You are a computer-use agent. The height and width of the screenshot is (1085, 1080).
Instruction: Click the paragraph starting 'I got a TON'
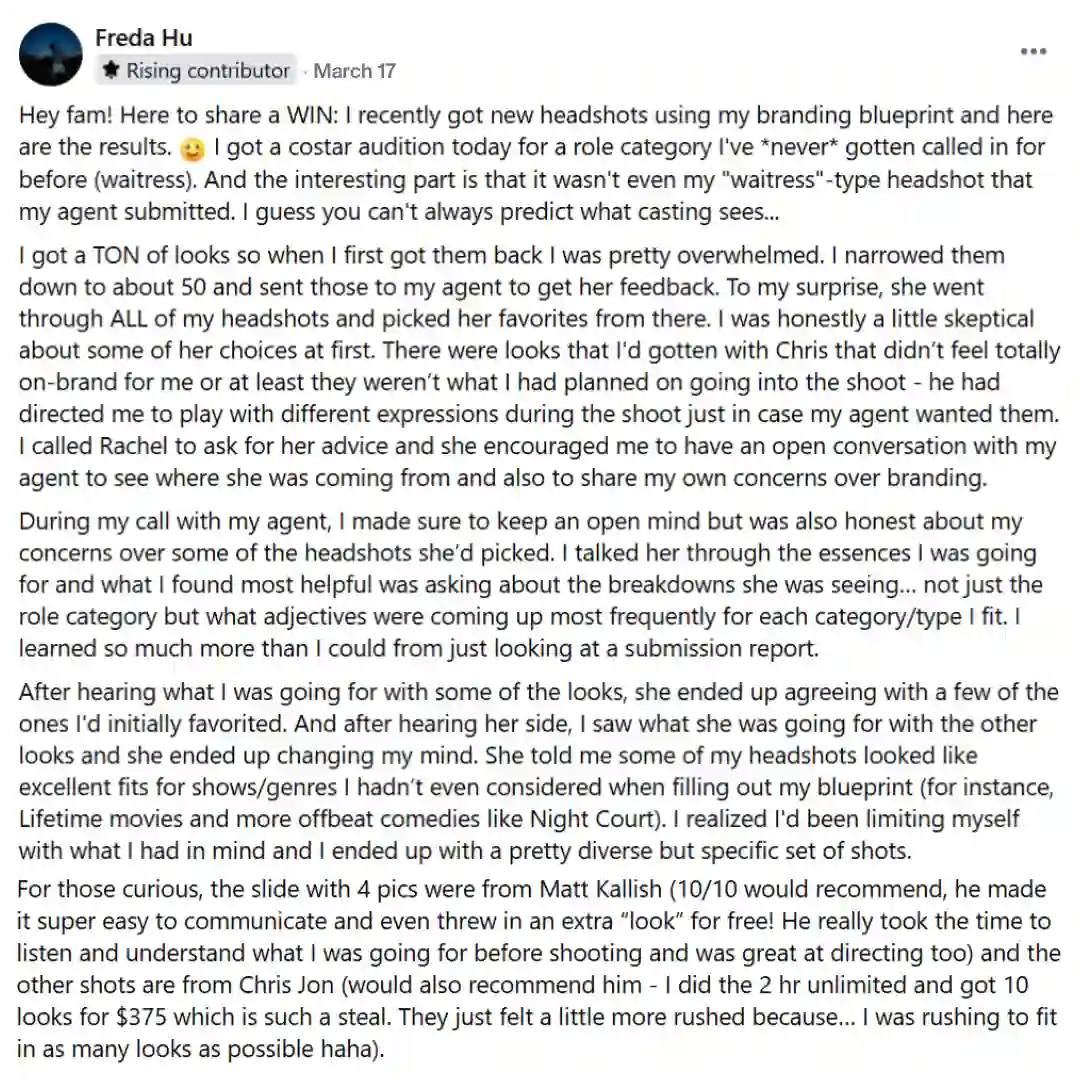pos(539,366)
